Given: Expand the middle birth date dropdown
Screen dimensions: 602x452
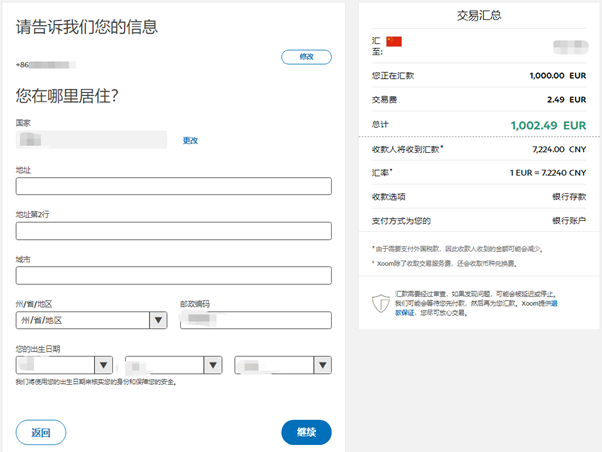Looking at the screenshot, I should click(x=173, y=366).
